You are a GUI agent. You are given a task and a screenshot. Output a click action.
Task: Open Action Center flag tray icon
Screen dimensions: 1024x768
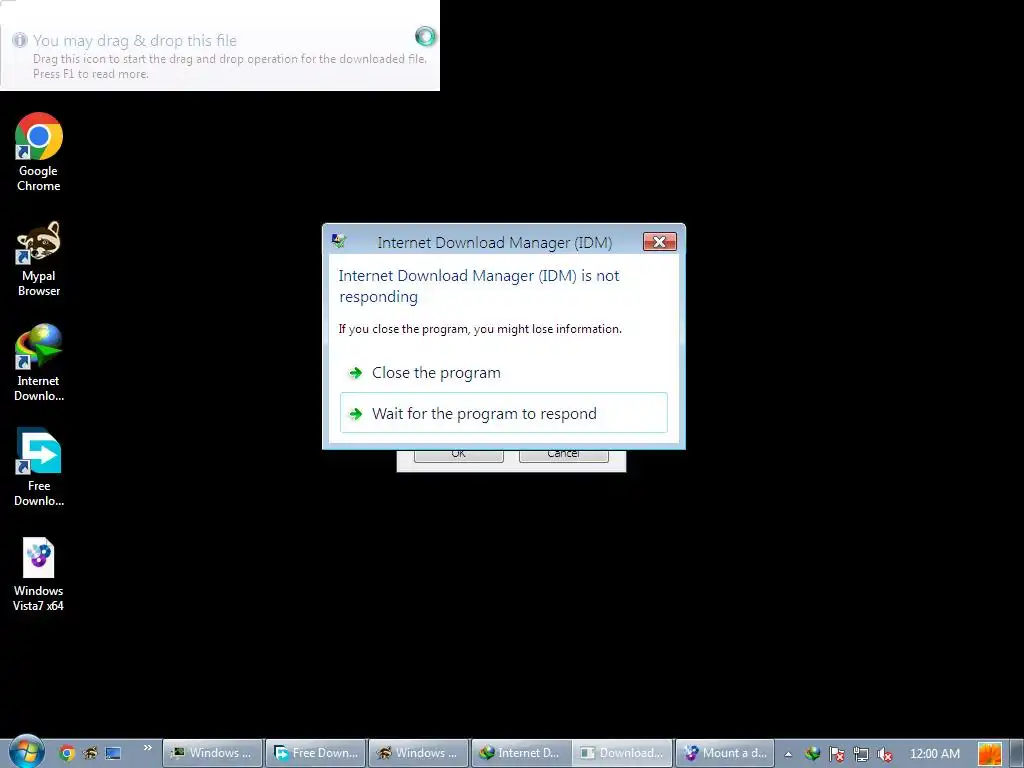(837, 754)
